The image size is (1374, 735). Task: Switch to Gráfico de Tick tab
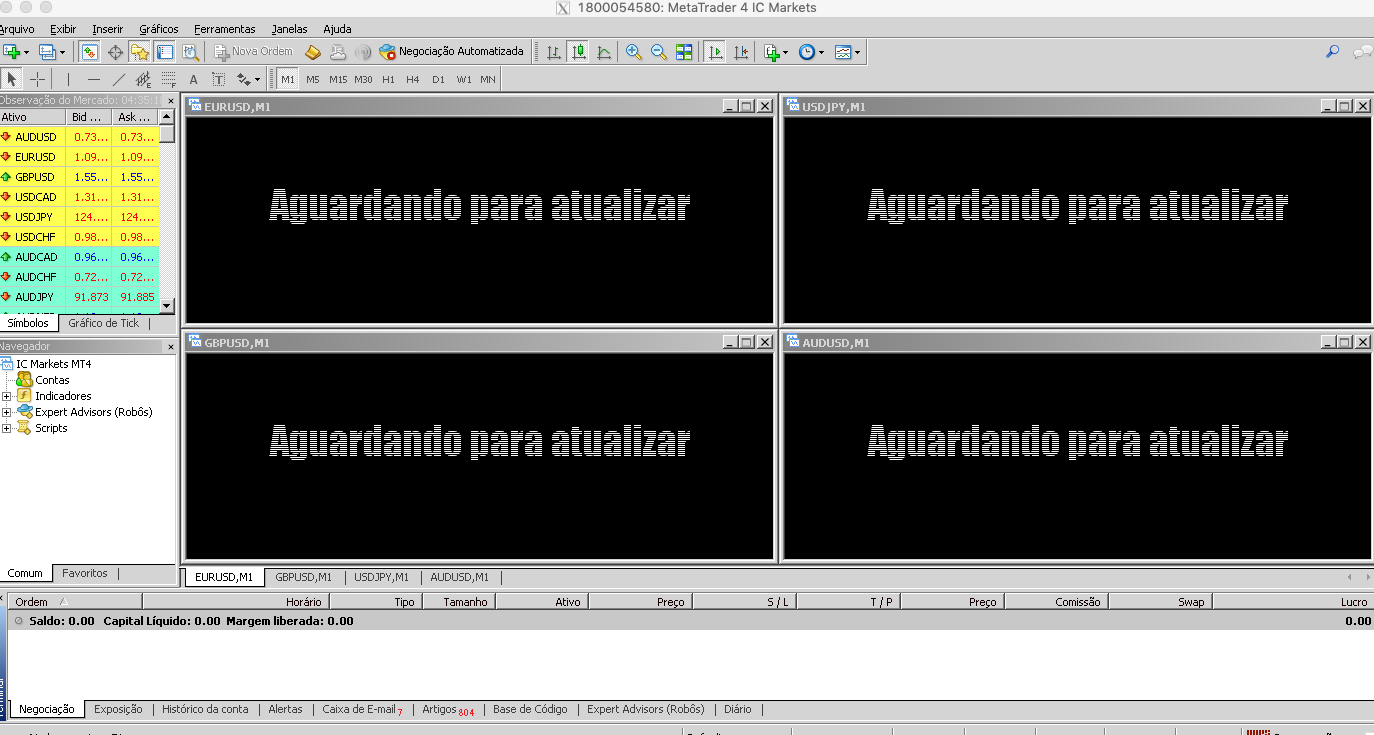[x=104, y=323]
